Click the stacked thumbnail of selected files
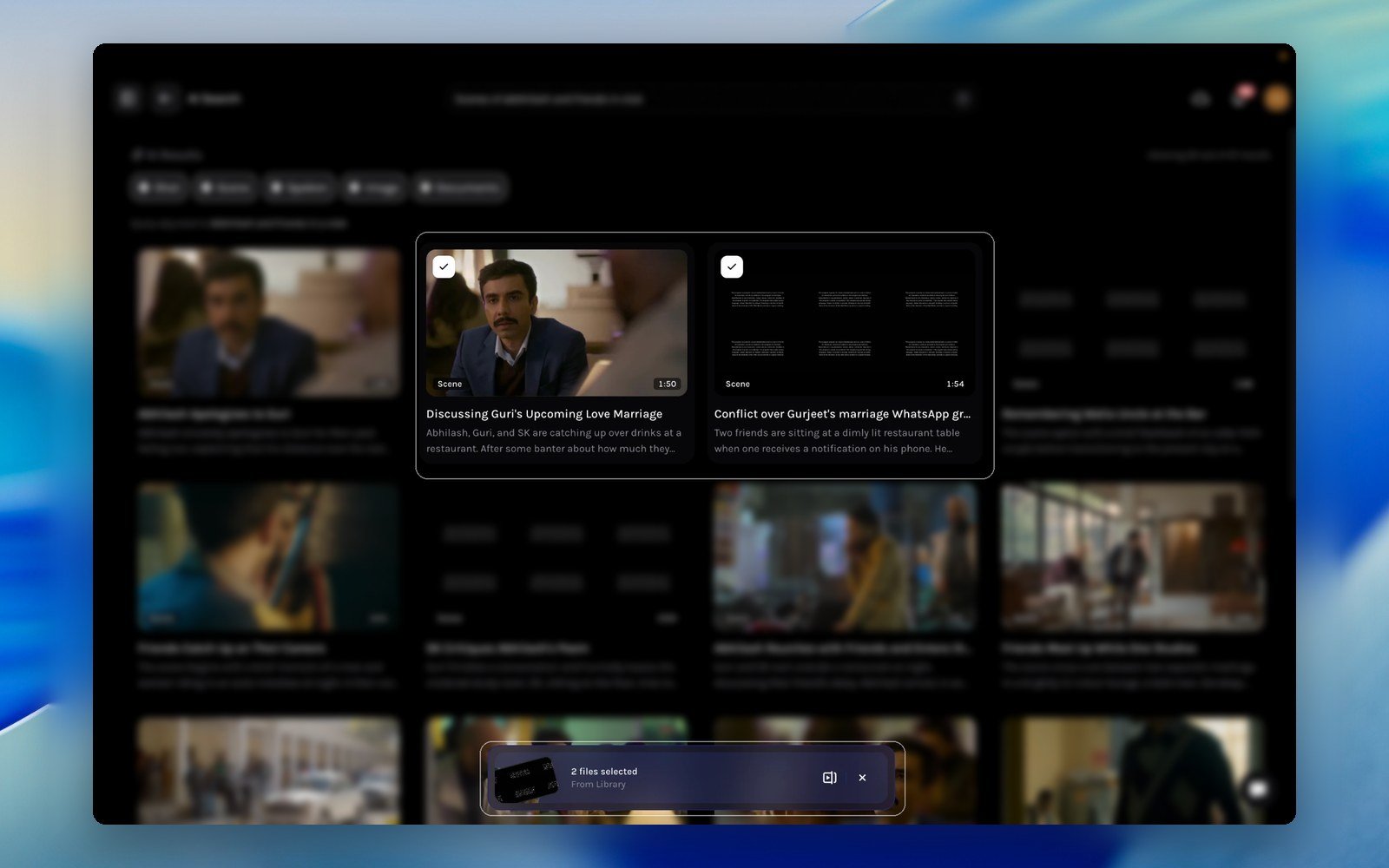The height and width of the screenshot is (868, 1389). coord(526,779)
